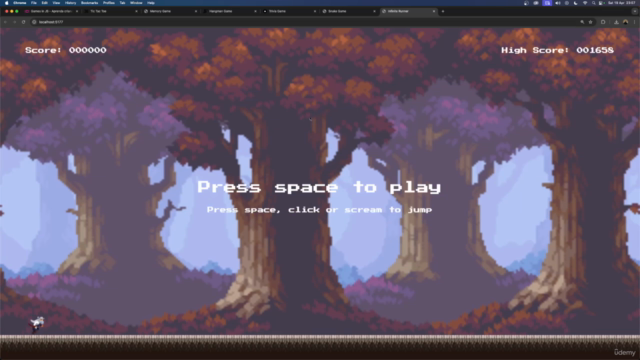Open the Wi-Fi status menu
Screen dimensions: 640x360
584,3
